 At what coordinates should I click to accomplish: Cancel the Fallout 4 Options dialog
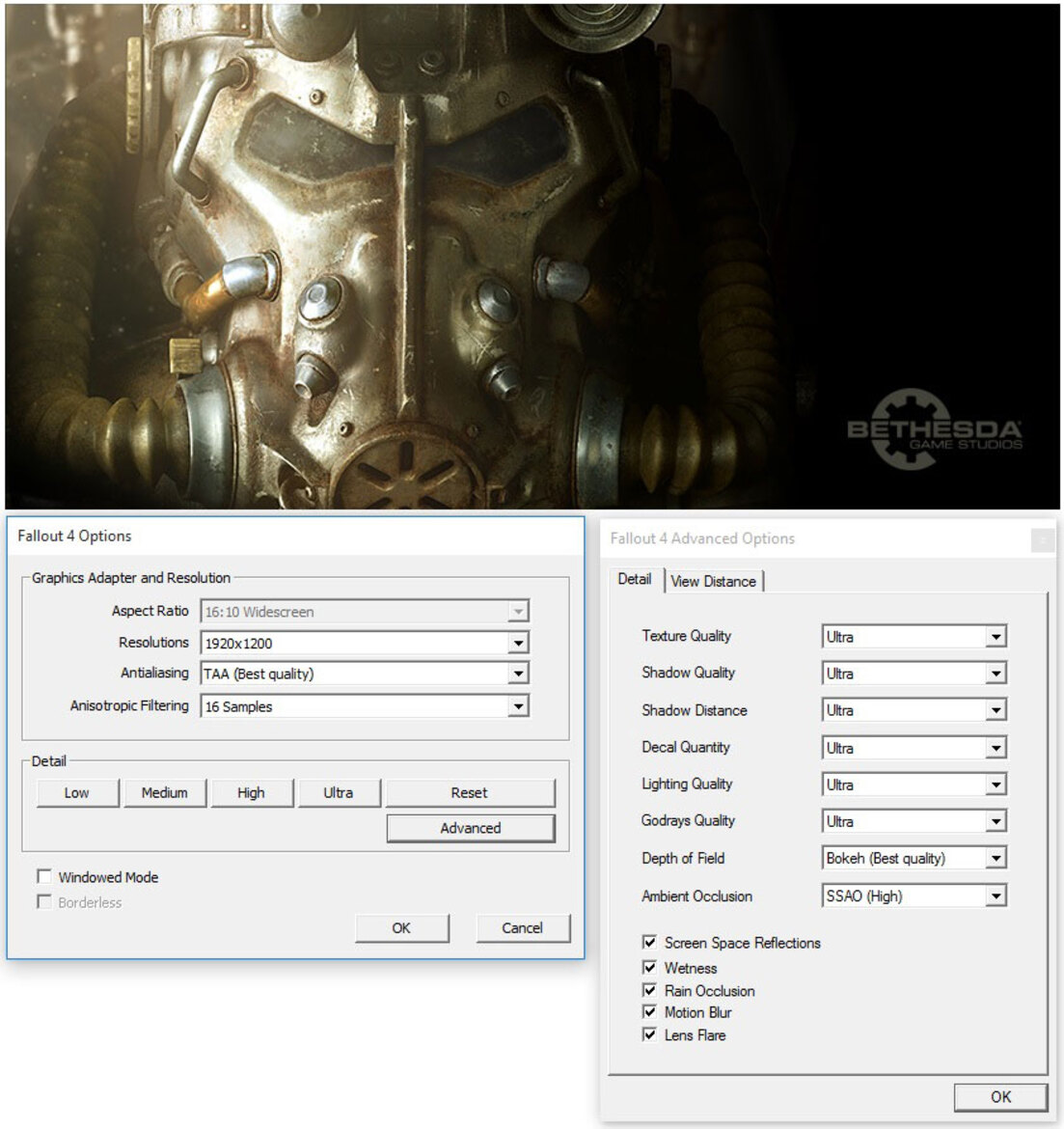click(523, 928)
